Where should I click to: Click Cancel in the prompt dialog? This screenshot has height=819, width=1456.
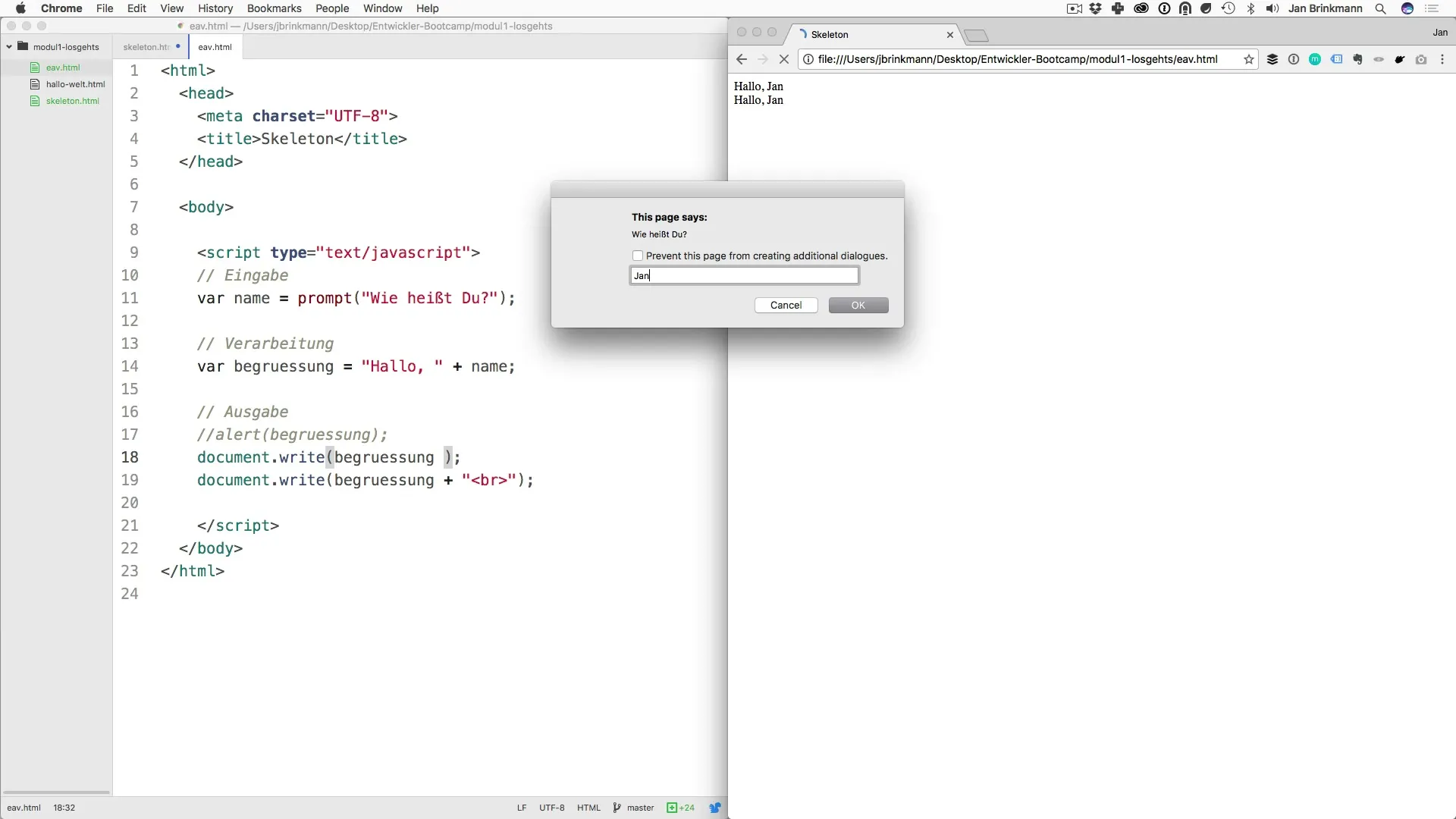coord(786,305)
